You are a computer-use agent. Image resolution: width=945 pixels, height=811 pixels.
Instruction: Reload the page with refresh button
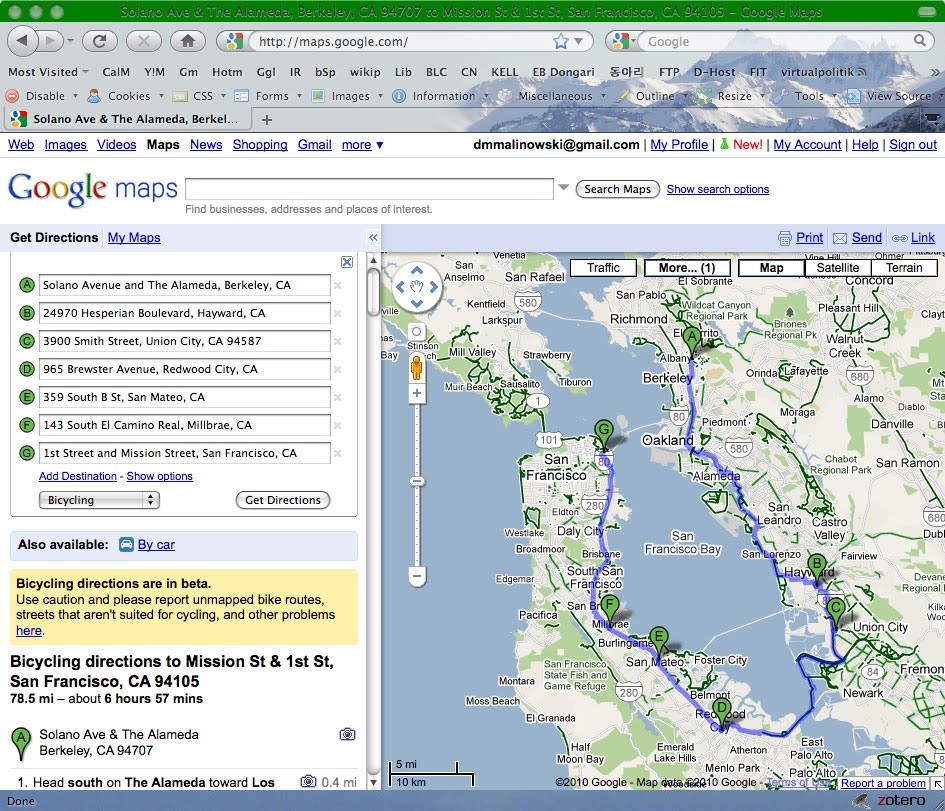[100, 41]
